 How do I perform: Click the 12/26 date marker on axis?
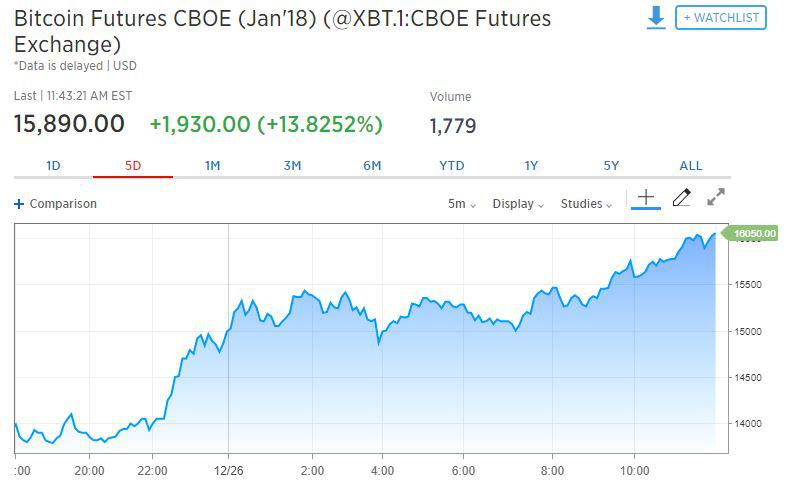[229, 470]
